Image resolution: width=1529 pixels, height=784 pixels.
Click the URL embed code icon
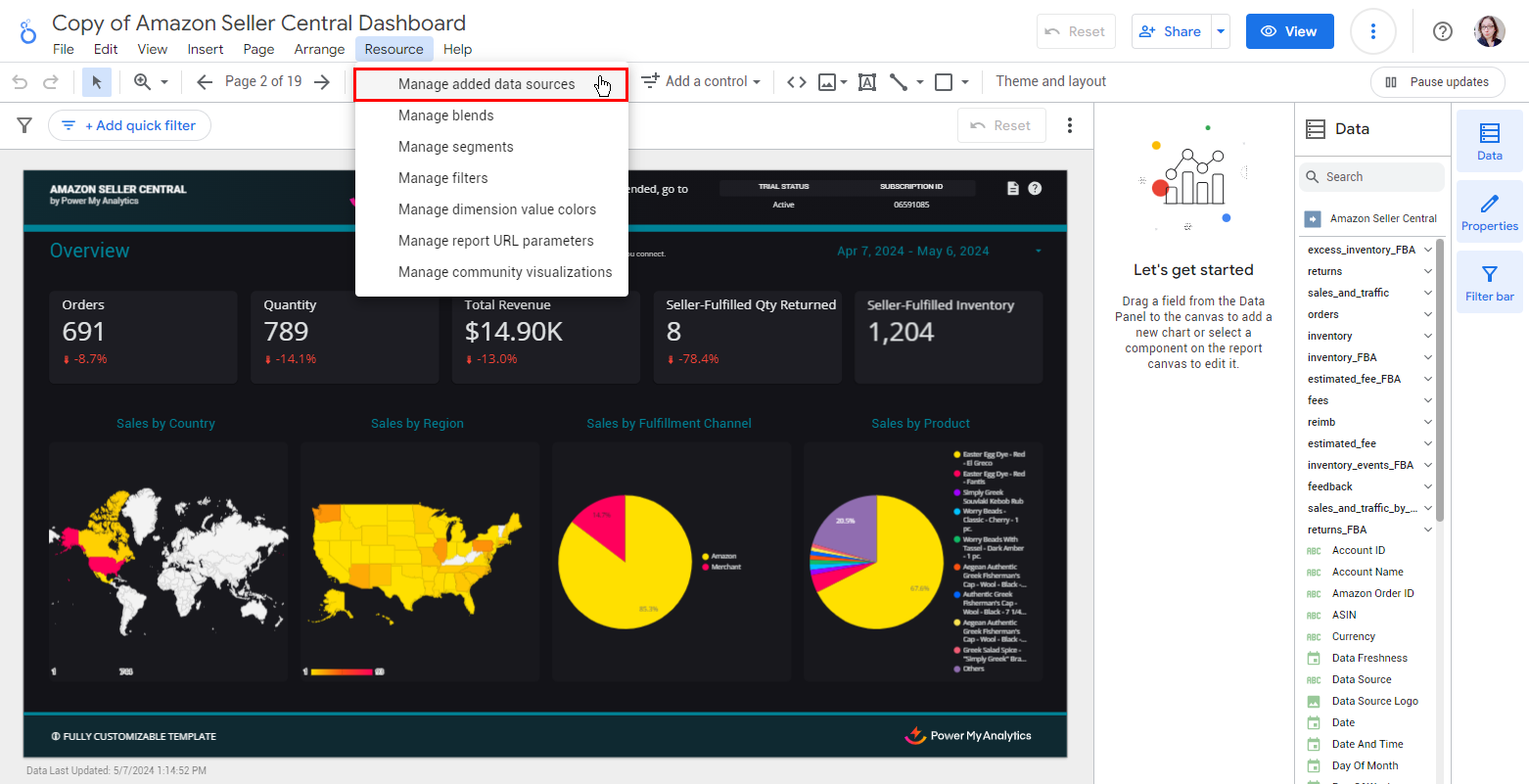[797, 82]
